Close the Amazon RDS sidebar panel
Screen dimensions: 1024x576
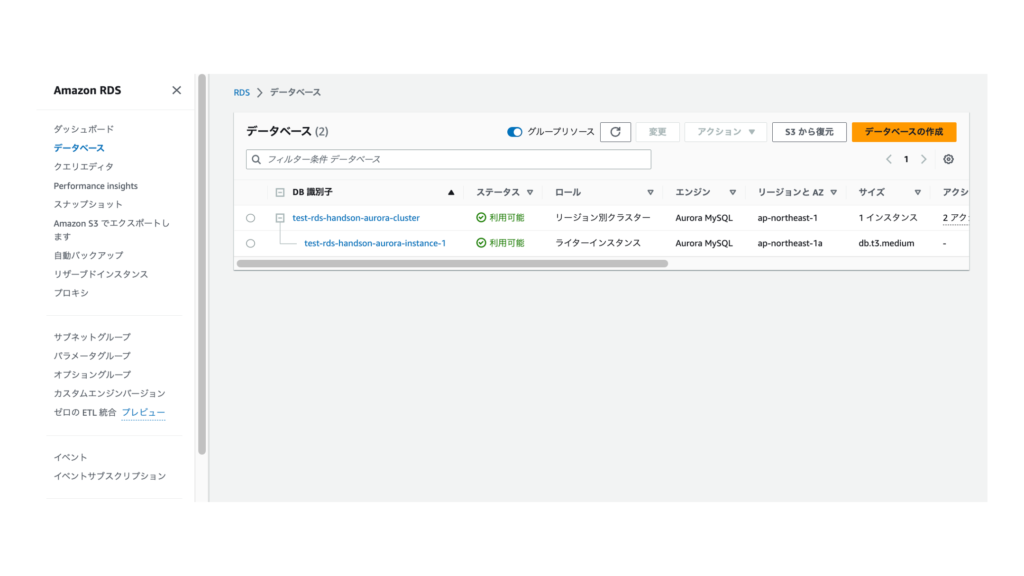(x=177, y=90)
